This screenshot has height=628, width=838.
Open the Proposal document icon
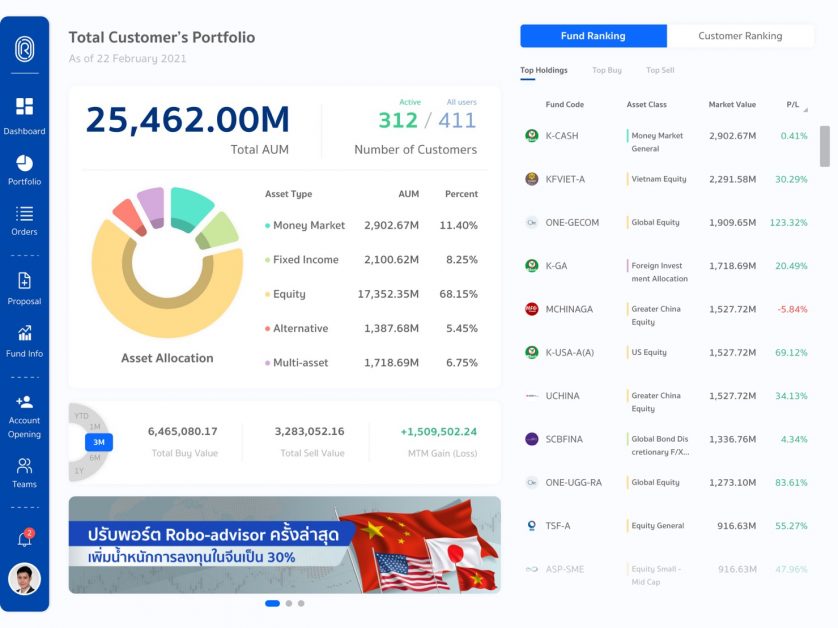24,281
